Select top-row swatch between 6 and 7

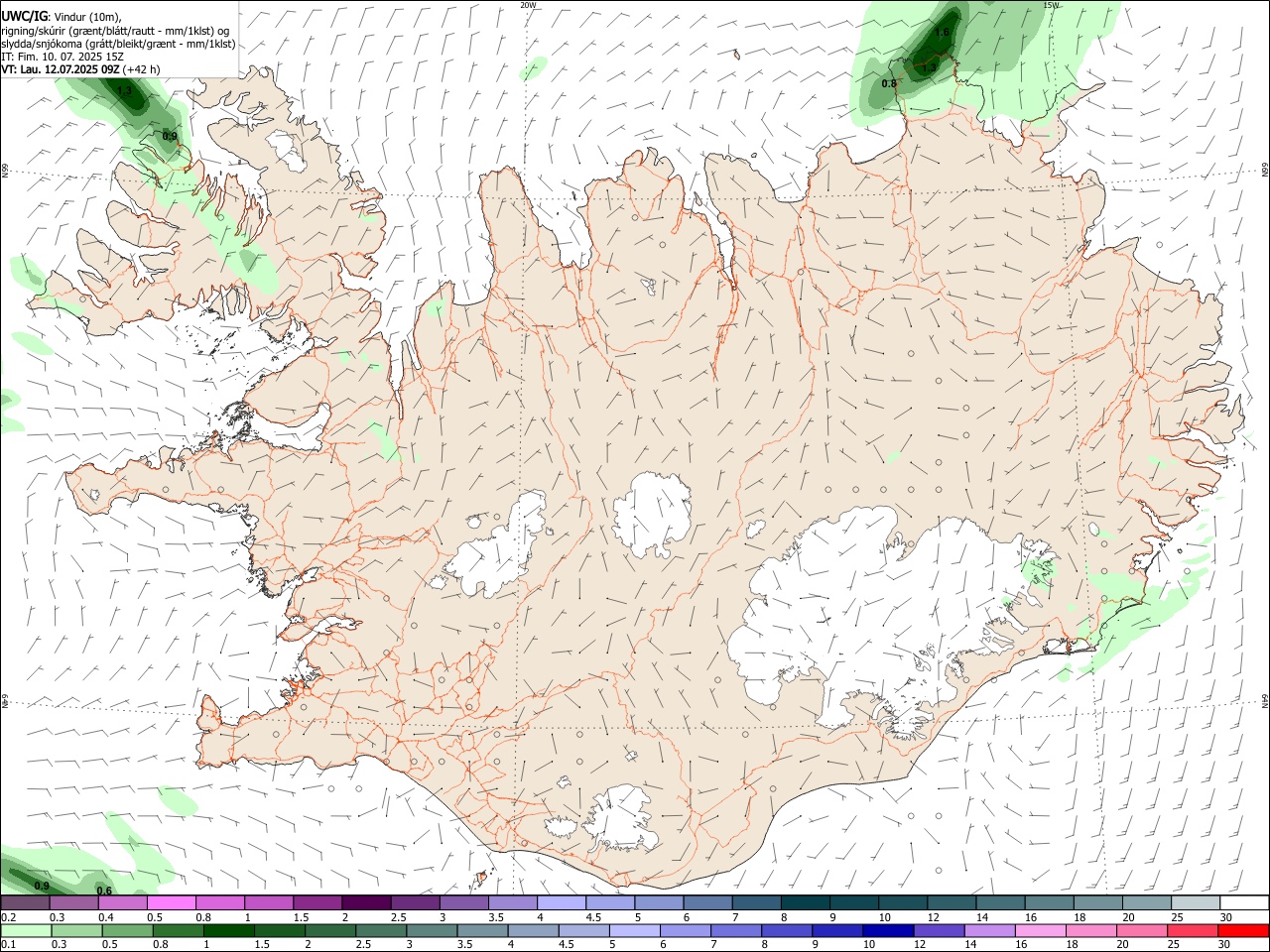[x=706, y=903]
